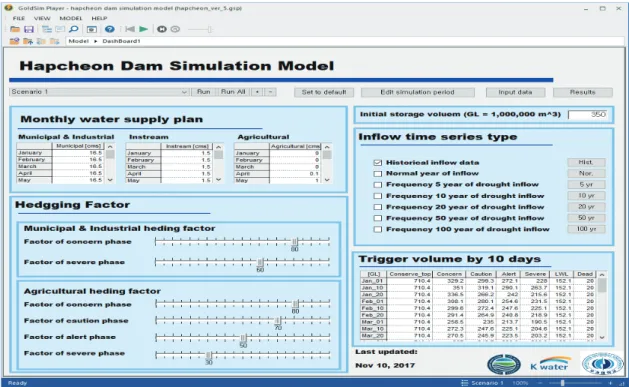
Task: Click Municipal severe phase slider at 60
Action: coord(260,262)
